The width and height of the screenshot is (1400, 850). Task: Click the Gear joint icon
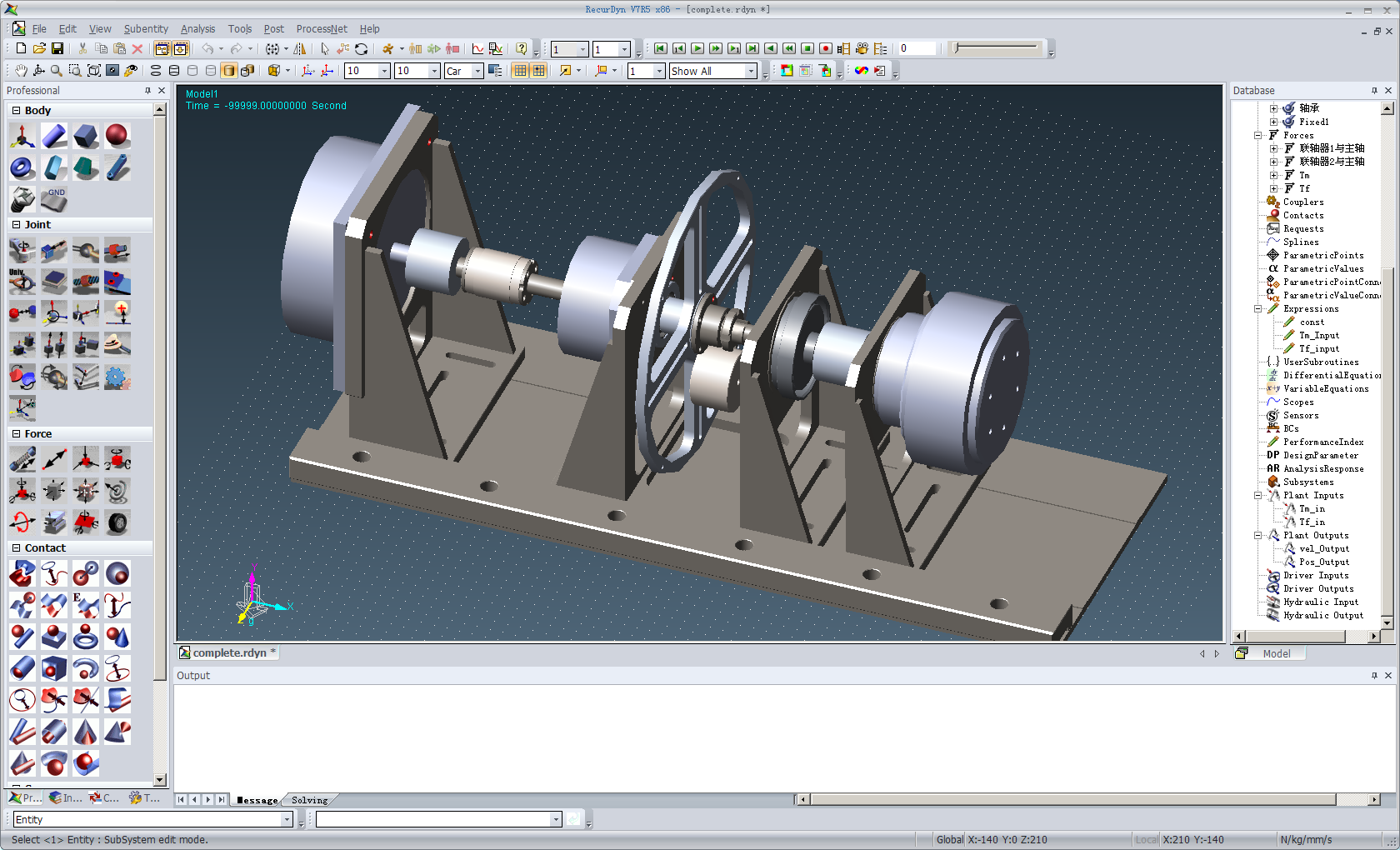point(117,377)
